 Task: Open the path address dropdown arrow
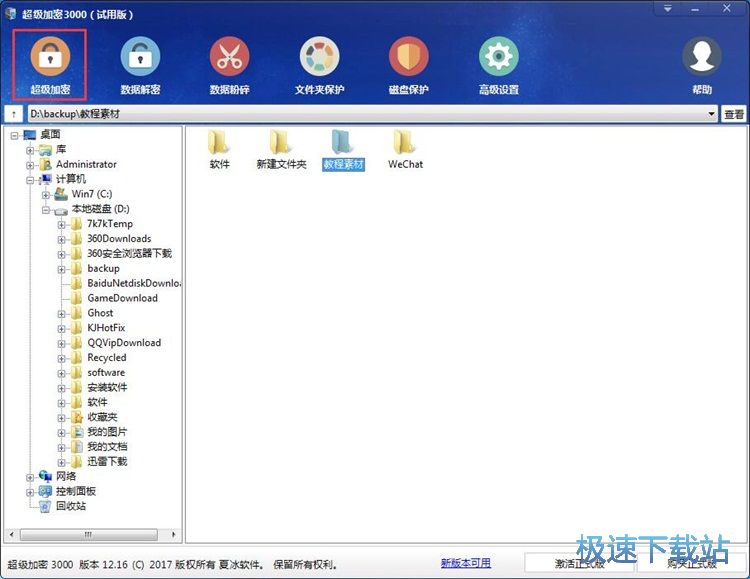(711, 114)
